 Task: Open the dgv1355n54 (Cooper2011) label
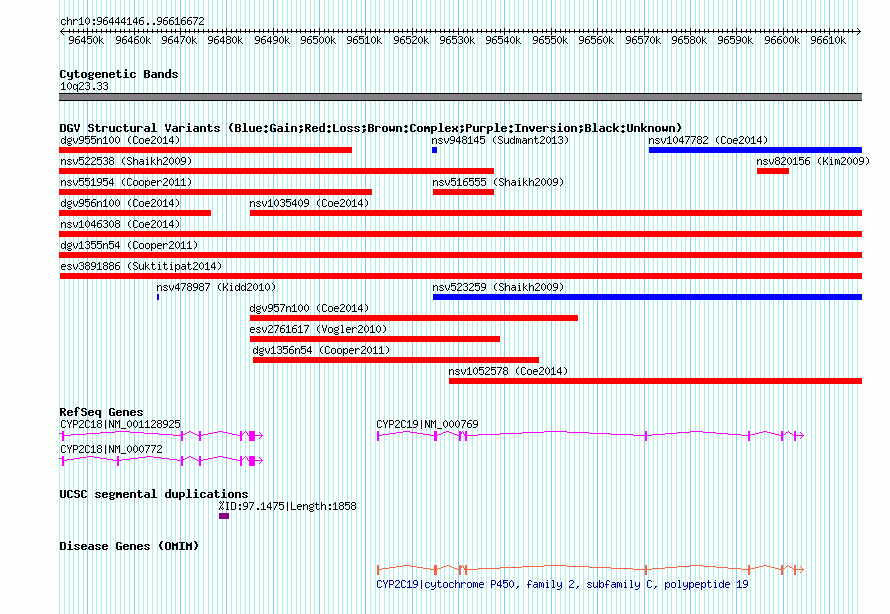point(129,245)
